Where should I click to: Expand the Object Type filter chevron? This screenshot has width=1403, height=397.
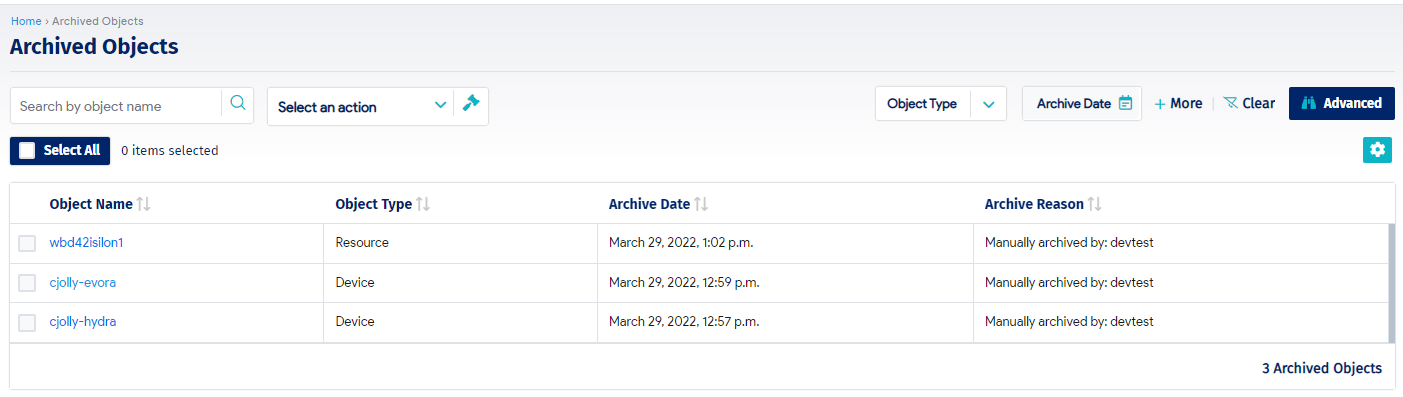pyautogui.click(x=988, y=103)
